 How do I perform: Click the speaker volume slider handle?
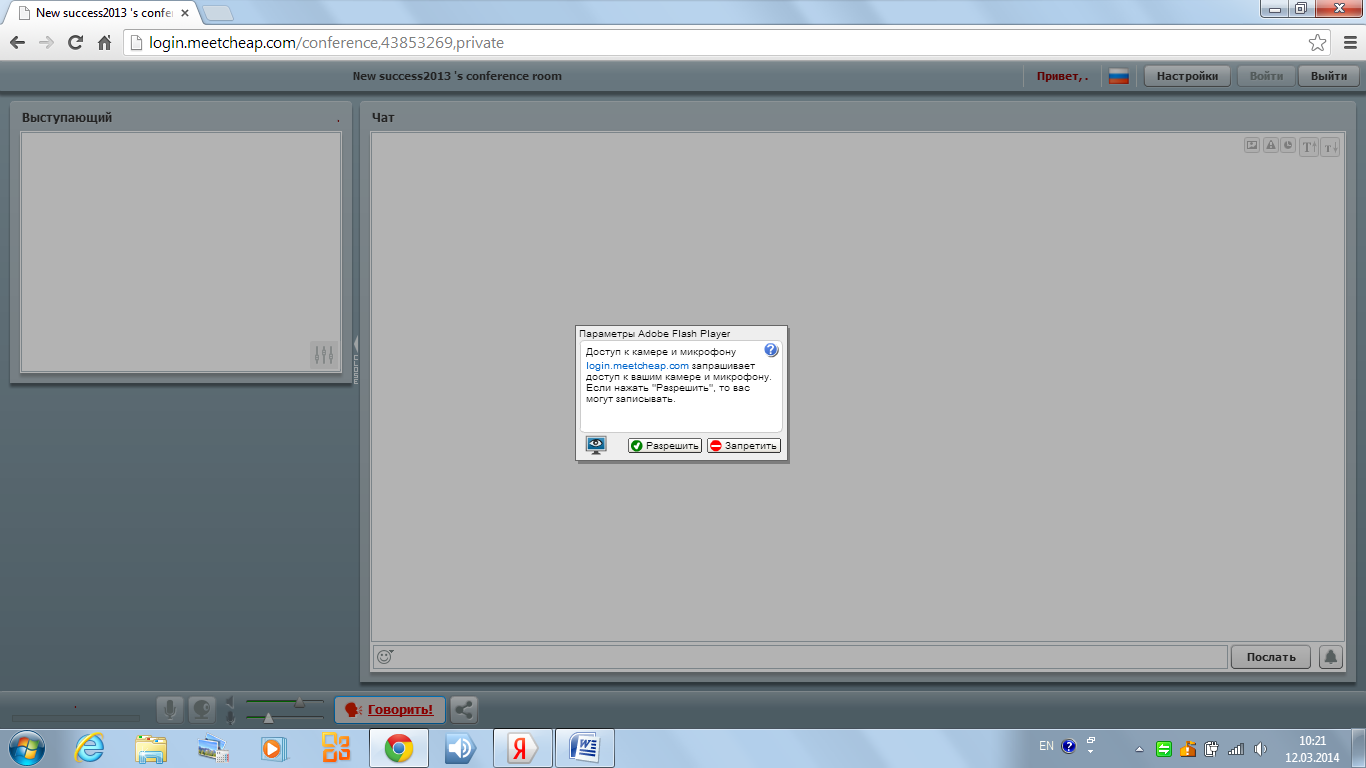coord(299,704)
